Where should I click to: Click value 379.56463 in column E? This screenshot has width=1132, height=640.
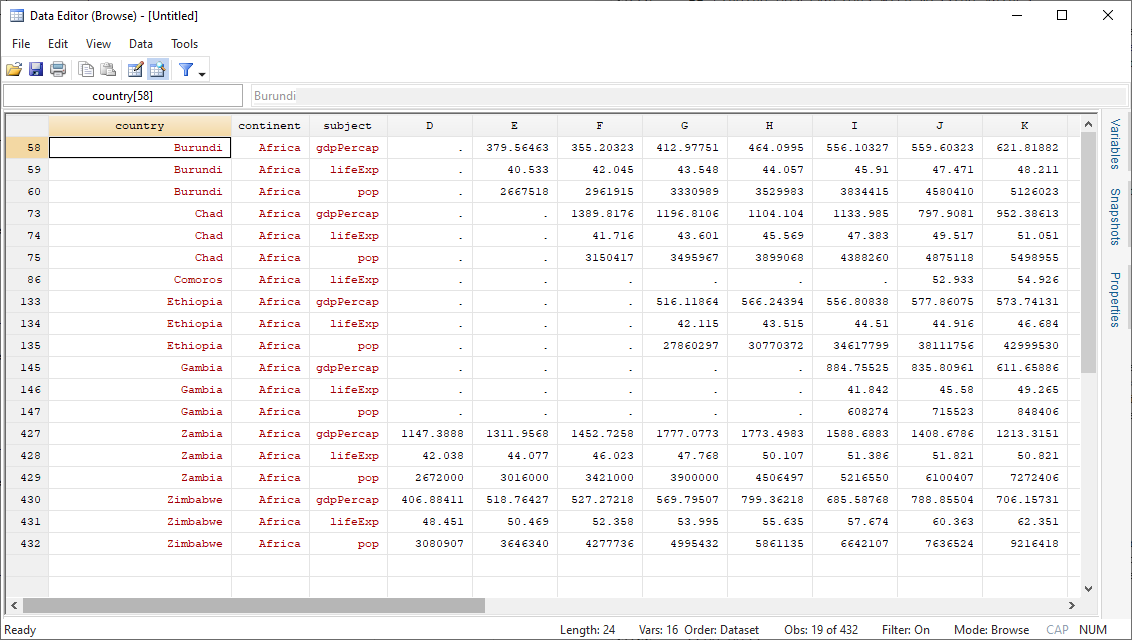(x=515, y=147)
